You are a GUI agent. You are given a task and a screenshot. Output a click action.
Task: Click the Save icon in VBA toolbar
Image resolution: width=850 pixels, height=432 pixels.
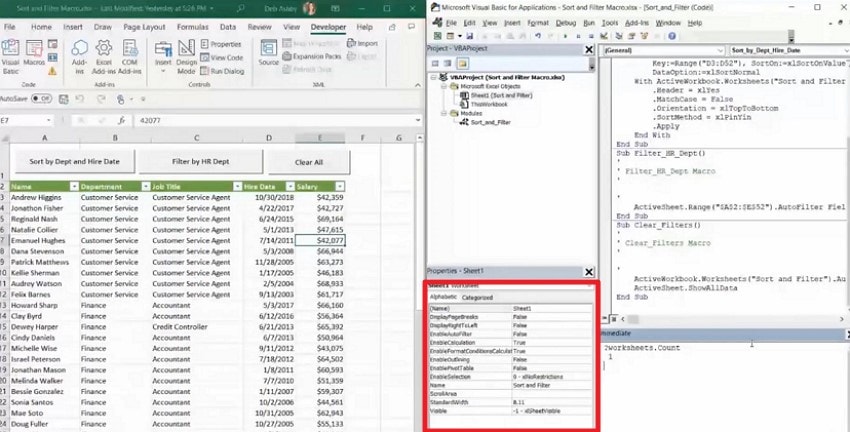[x=469, y=36]
